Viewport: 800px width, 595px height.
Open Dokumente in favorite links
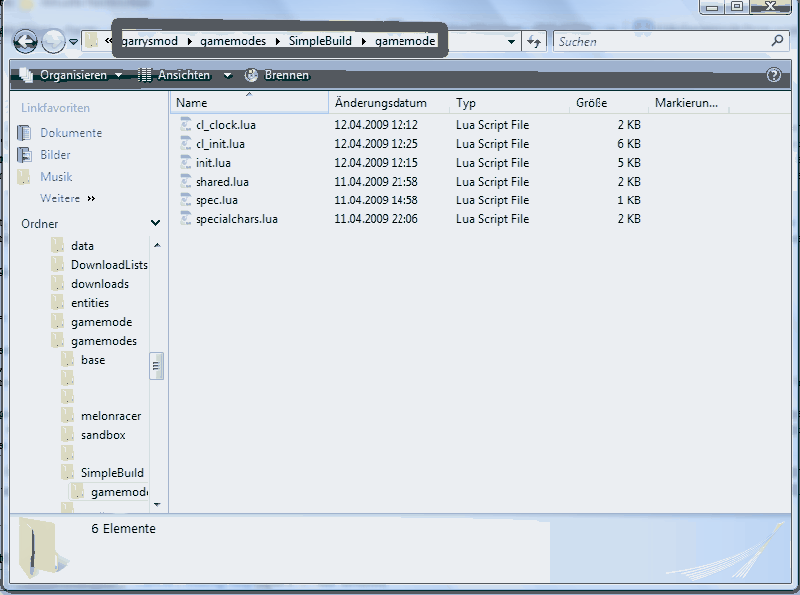(70, 133)
